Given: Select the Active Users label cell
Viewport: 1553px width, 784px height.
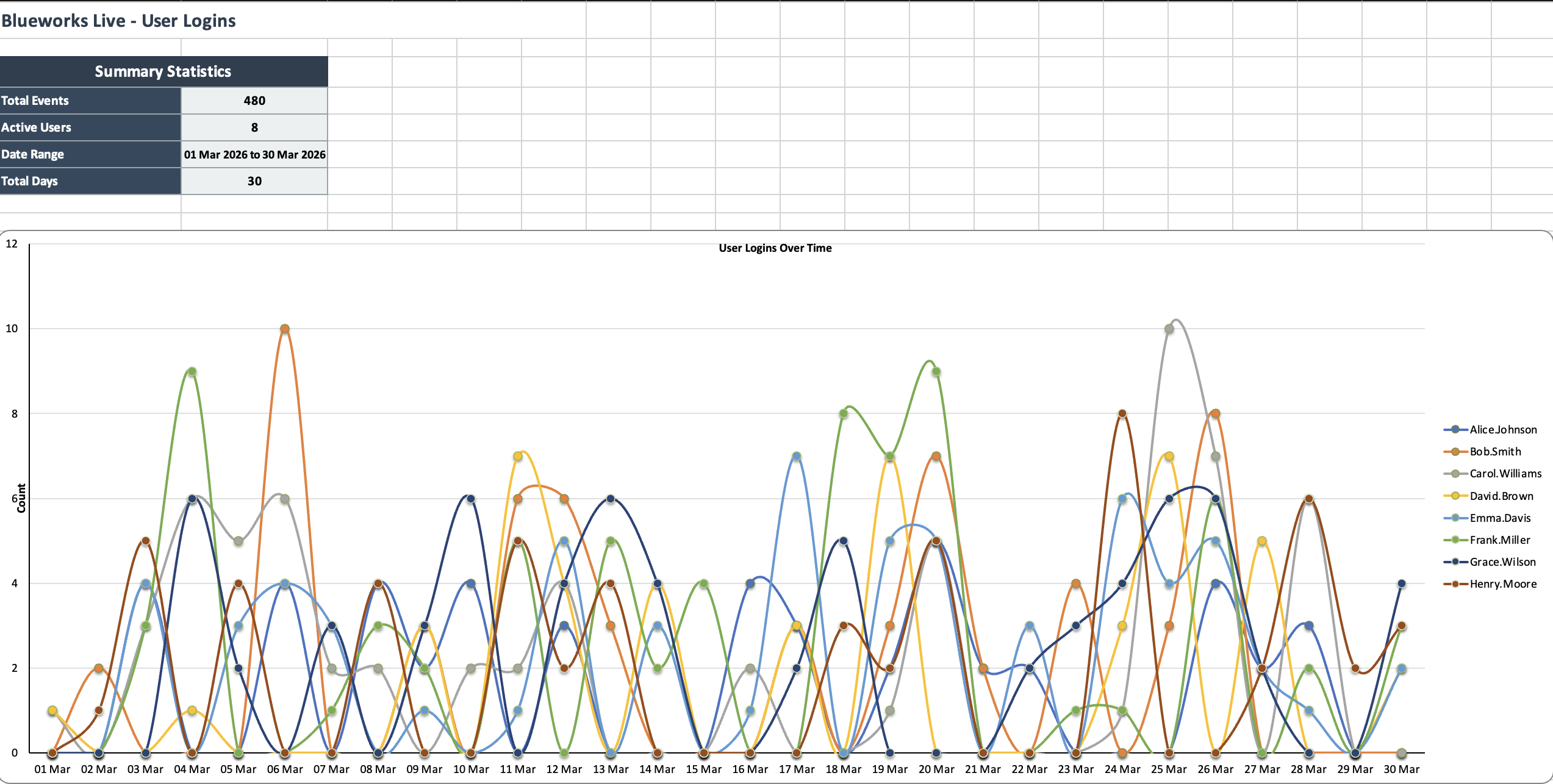Looking at the screenshot, I should point(90,127).
